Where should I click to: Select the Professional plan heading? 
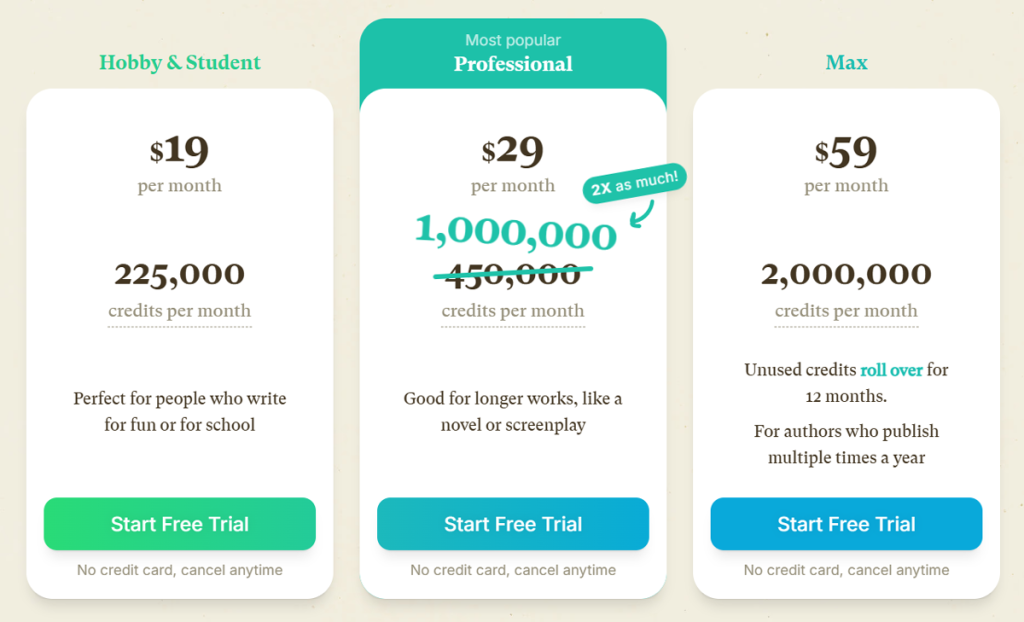[x=513, y=64]
